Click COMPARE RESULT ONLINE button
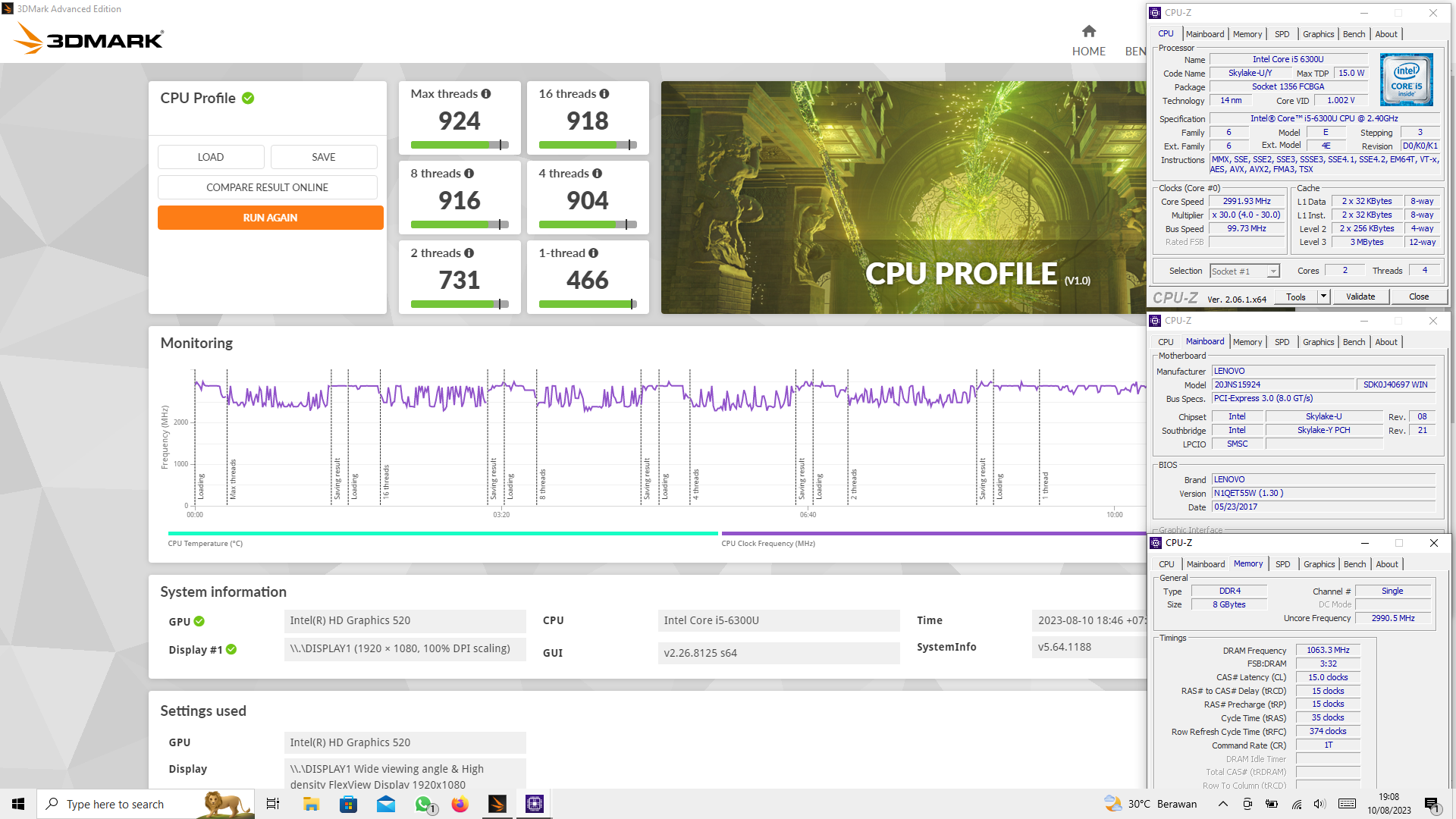The width and height of the screenshot is (1456, 819). coord(268,187)
